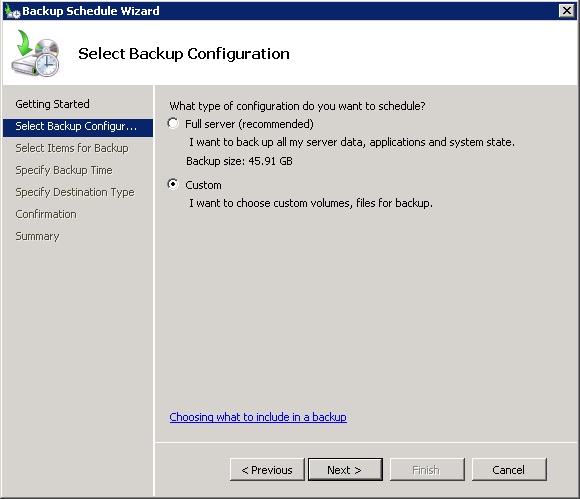Image resolution: width=580 pixels, height=499 pixels.
Task: Click the backup wizard title bar icon
Action: click(13, 11)
